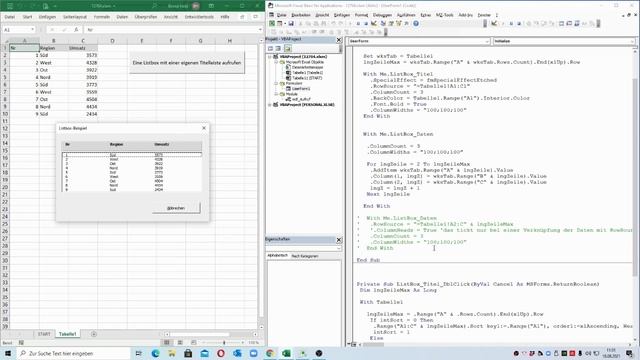
Task: Expand VBAProject (PERSONAL.XLSB) tree node
Action: point(269,105)
